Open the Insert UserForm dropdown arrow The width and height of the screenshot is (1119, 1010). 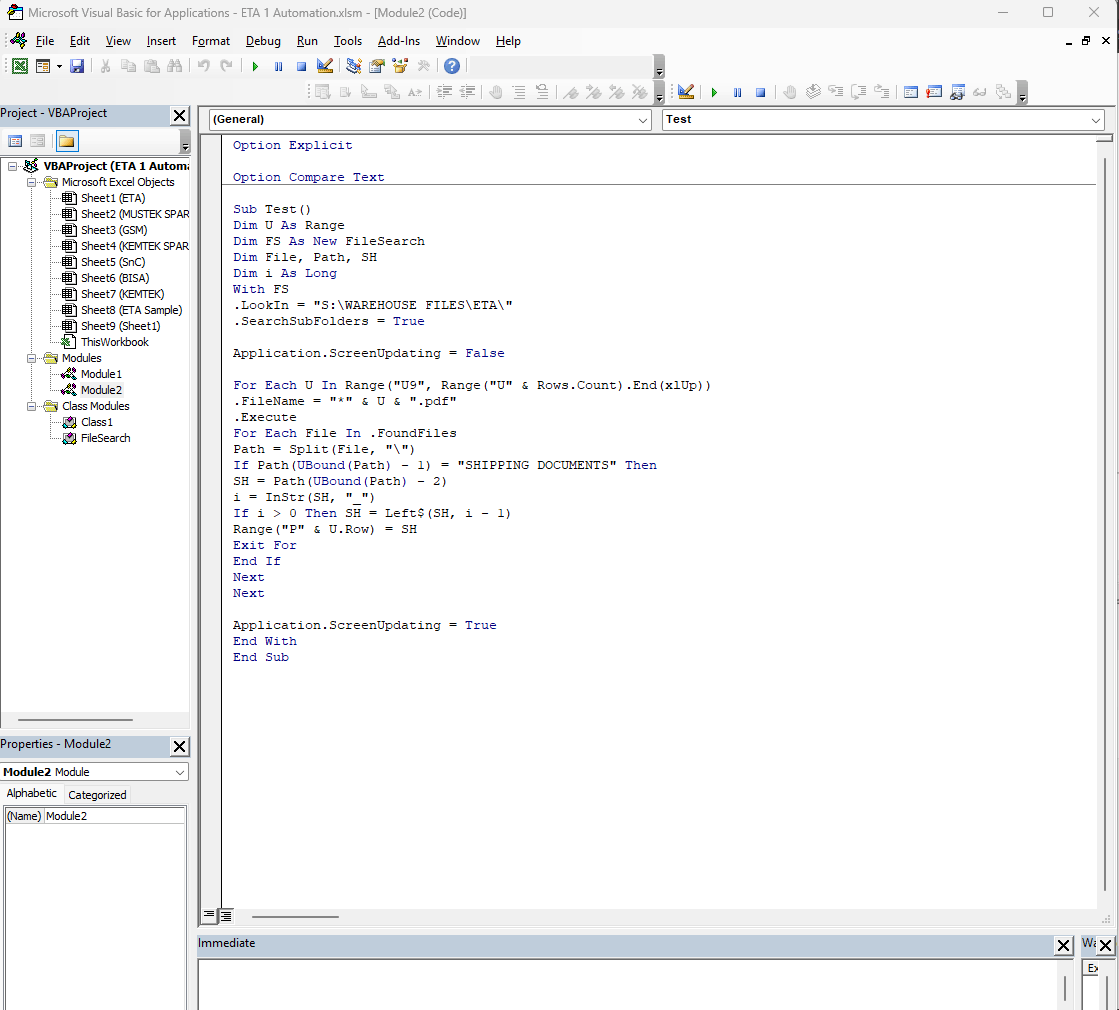[x=59, y=66]
